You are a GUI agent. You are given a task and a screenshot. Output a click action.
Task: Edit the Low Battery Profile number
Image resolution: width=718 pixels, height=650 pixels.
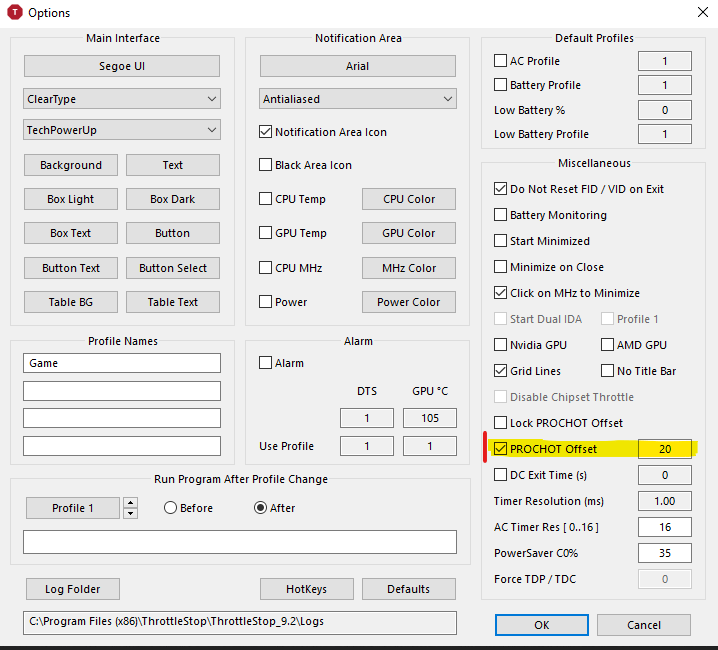665,134
